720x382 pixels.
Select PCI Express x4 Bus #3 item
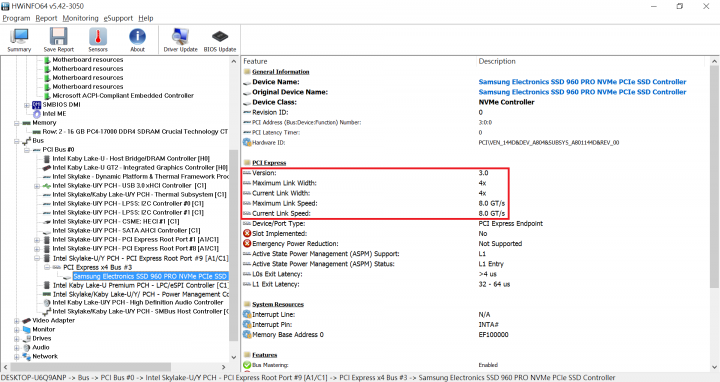pyautogui.click(x=97, y=267)
